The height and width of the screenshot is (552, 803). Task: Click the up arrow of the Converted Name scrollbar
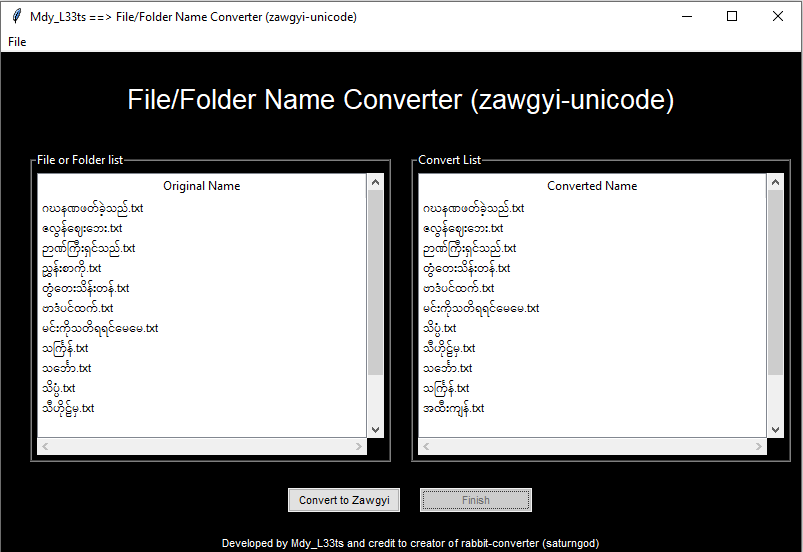tap(775, 182)
